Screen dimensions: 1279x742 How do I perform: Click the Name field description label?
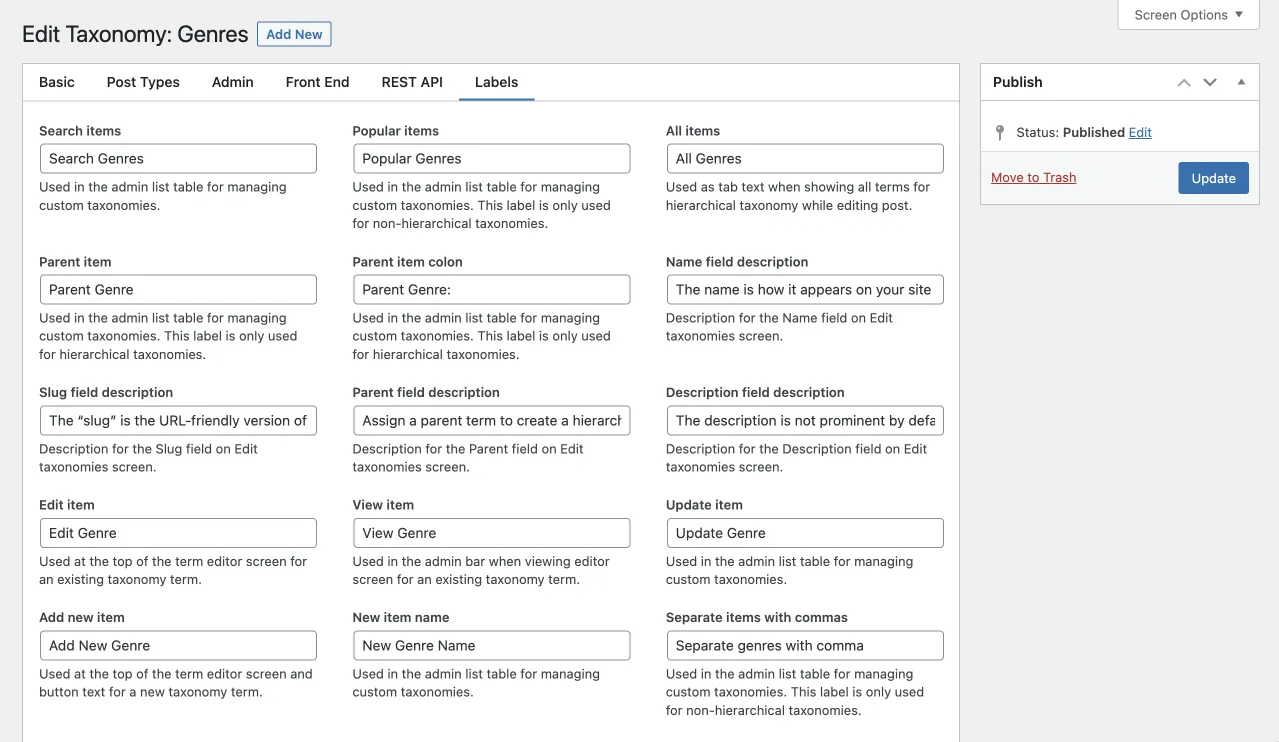(x=737, y=262)
